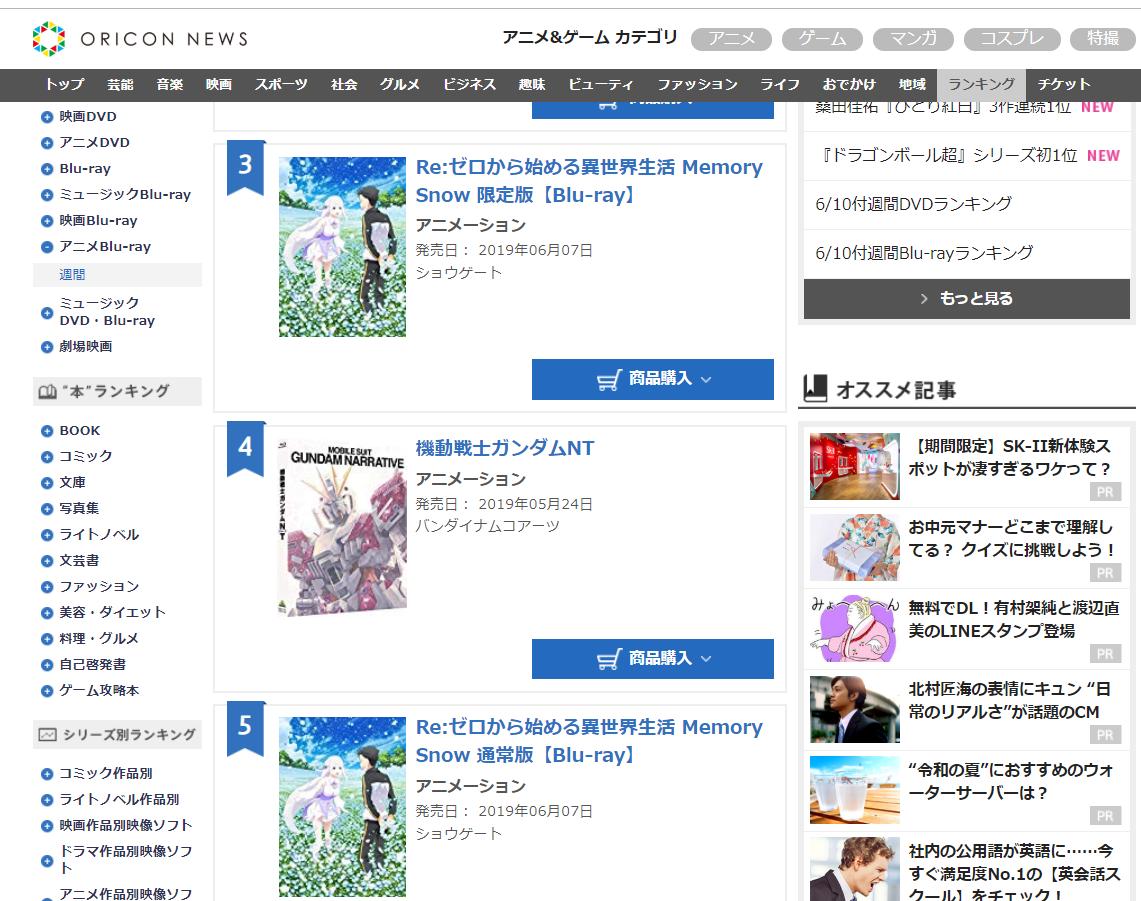
Task: Click the コスプレ category pill button
Action: (1011, 39)
